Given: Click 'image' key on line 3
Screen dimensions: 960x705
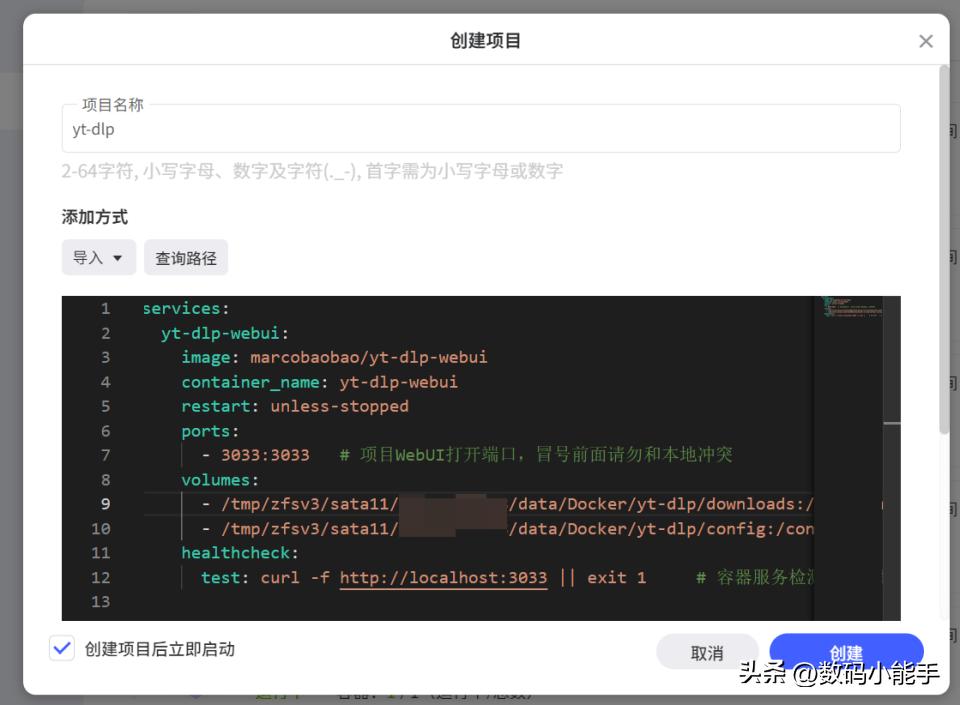Looking at the screenshot, I should 206,357.
